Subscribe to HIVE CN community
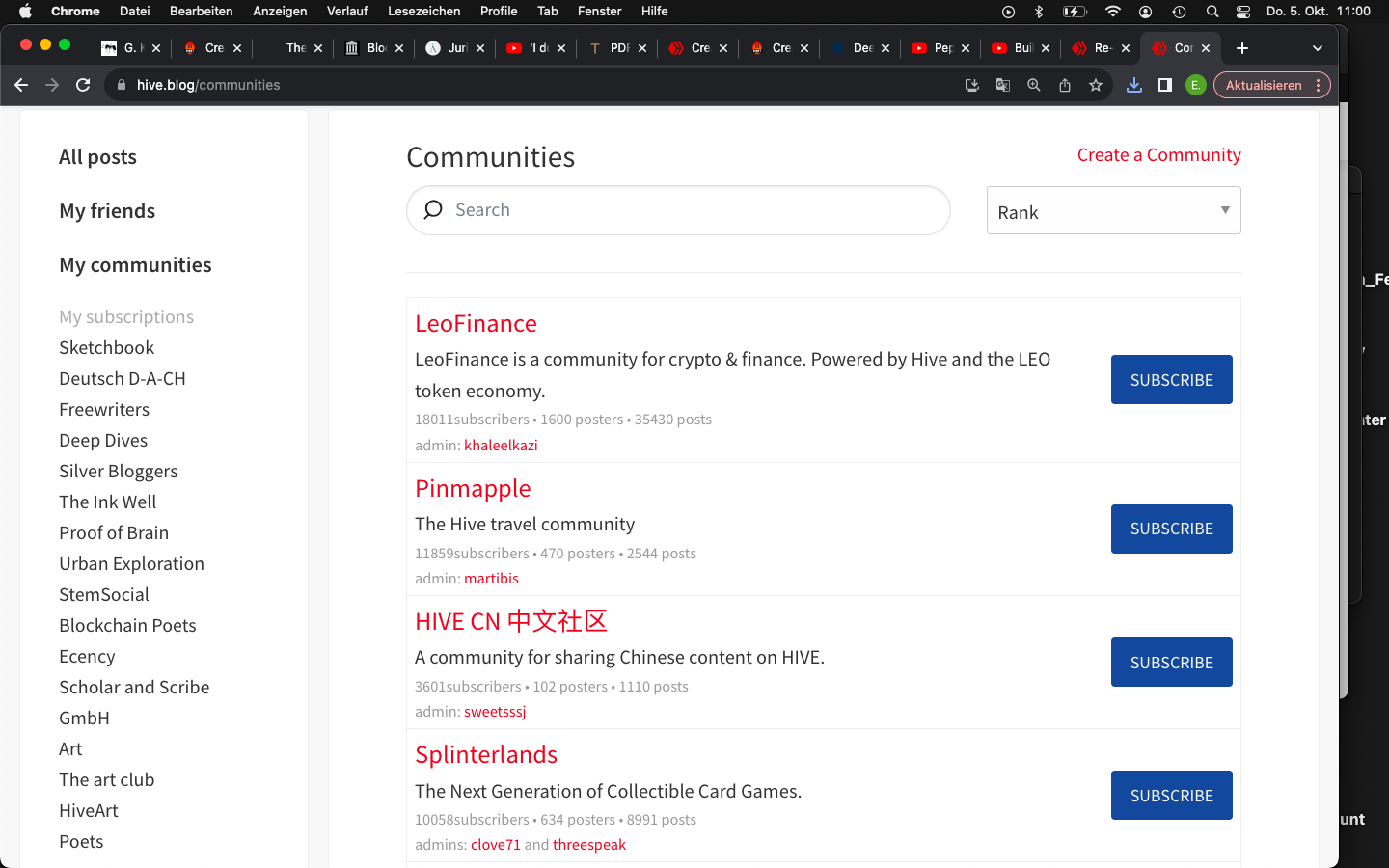Image resolution: width=1389 pixels, height=868 pixels. point(1172,663)
